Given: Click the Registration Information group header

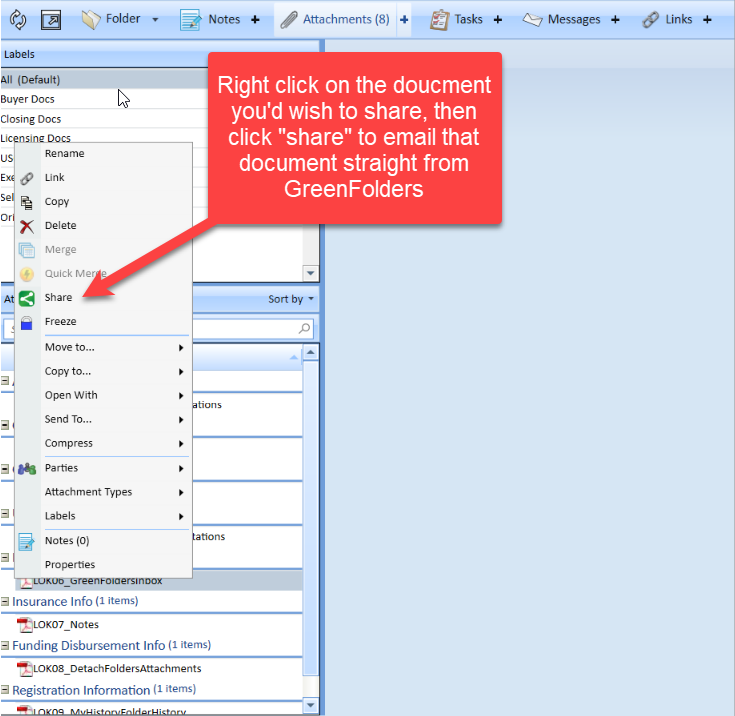Looking at the screenshot, I should click(104, 690).
